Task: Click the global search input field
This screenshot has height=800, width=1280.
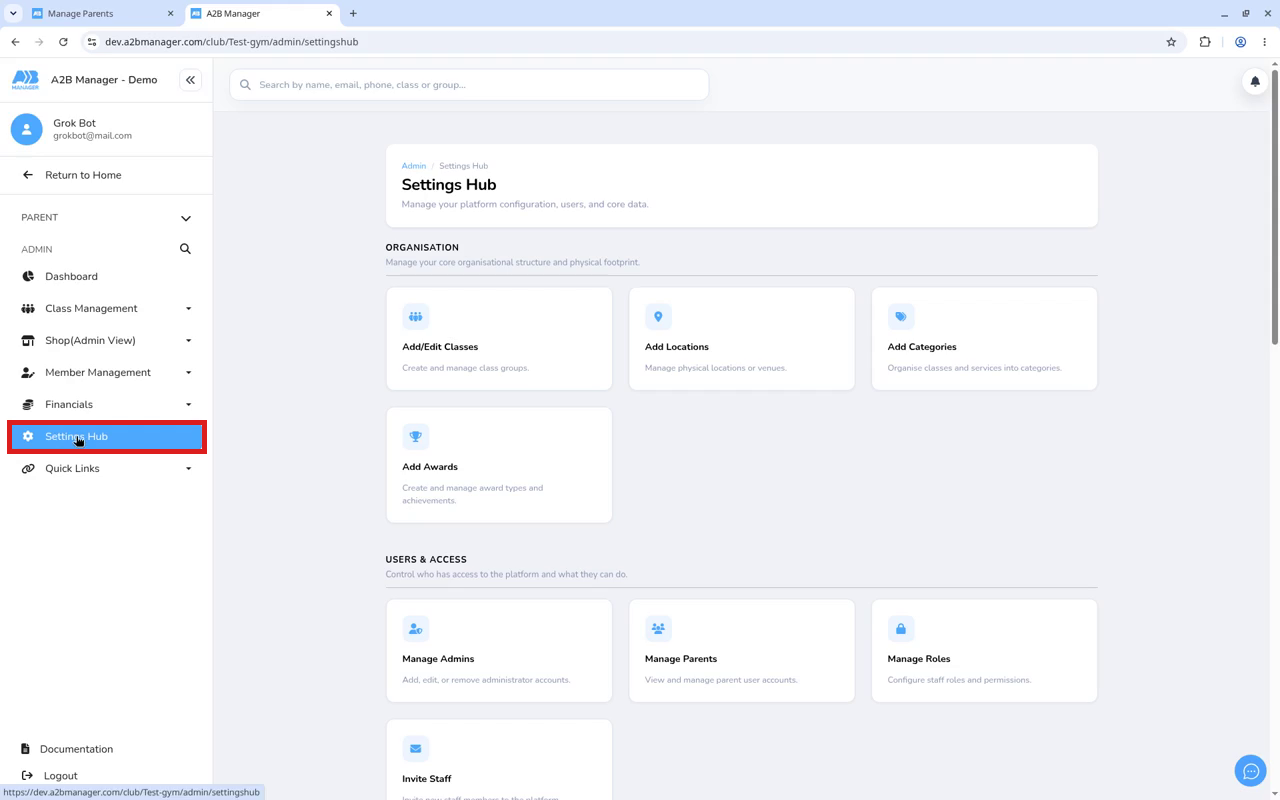Action: 469,85
